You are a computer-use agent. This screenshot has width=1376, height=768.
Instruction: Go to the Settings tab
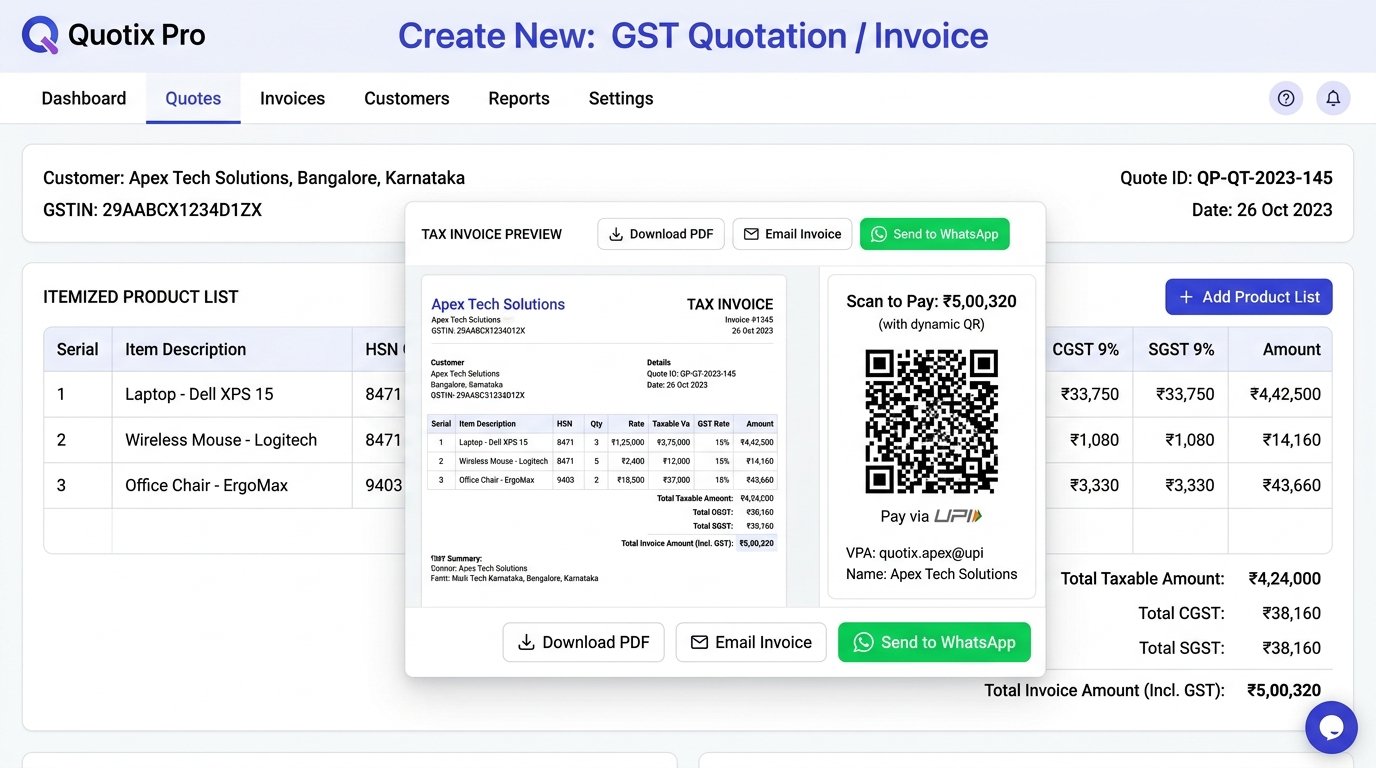point(621,98)
